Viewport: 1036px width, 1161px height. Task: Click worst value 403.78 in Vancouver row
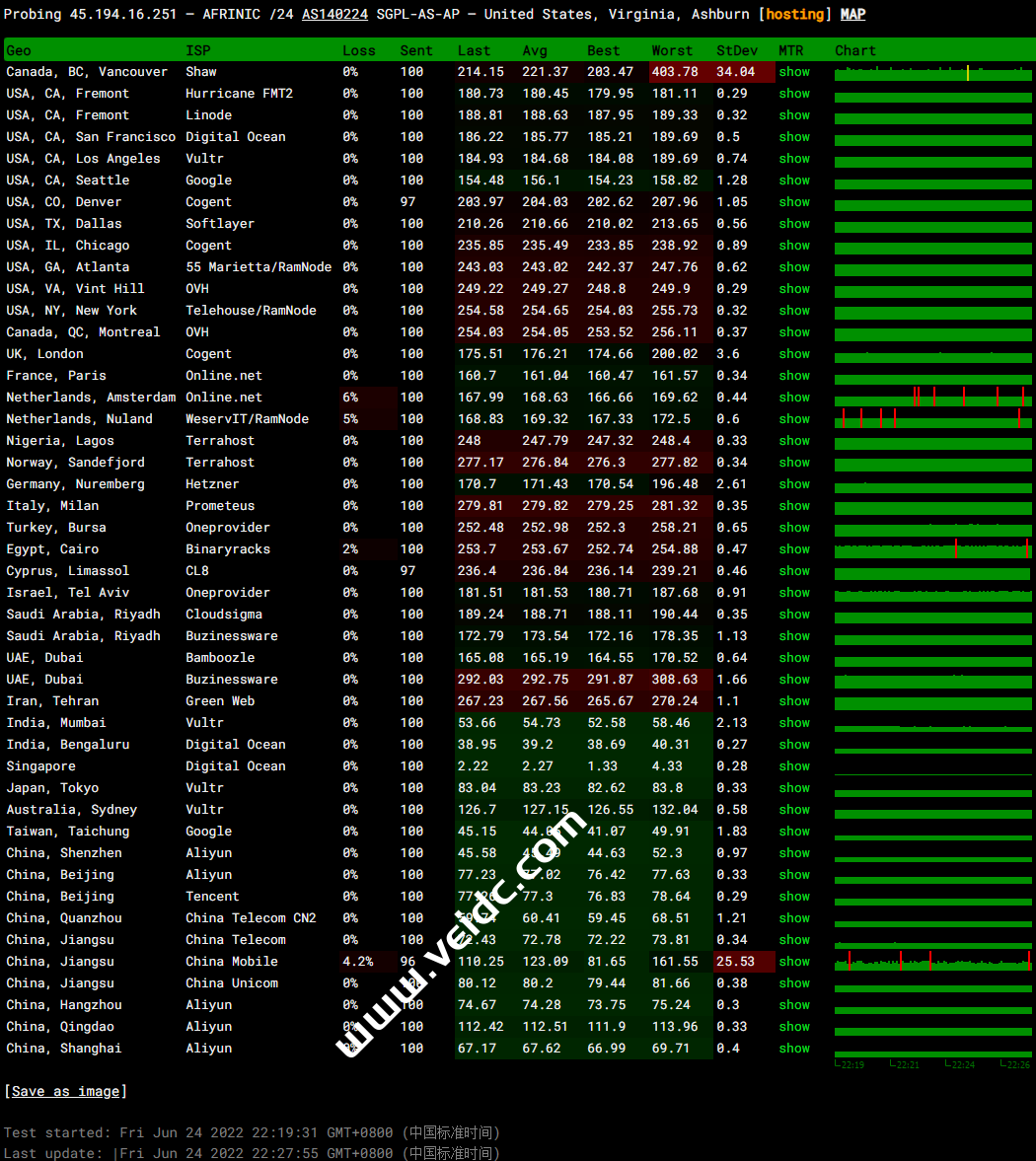pyautogui.click(x=675, y=72)
